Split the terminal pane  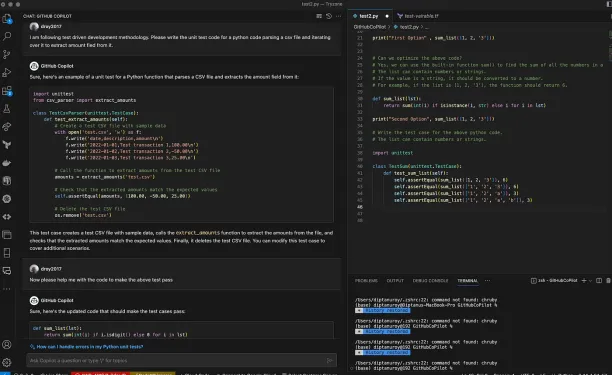pyautogui.click(x=599, y=281)
